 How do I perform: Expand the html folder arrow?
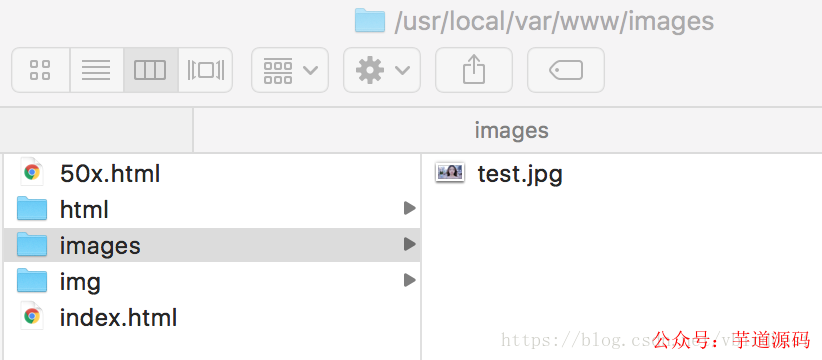point(409,209)
